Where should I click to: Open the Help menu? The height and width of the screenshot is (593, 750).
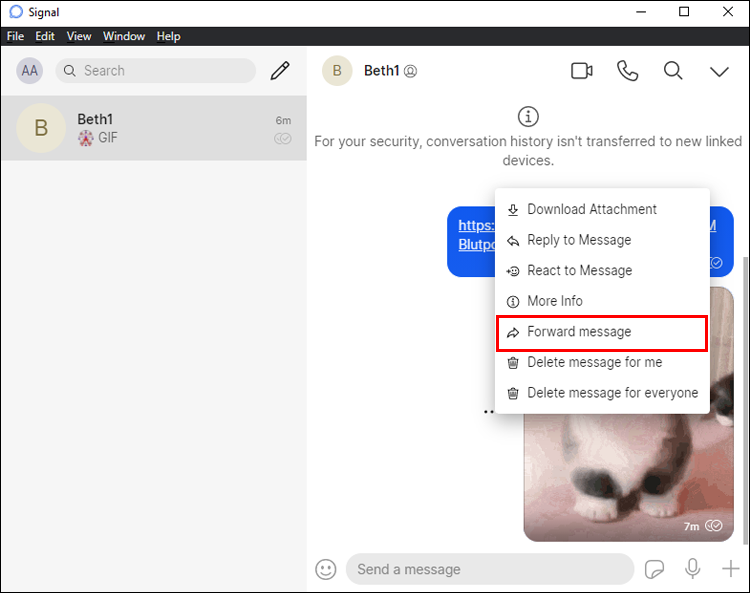point(168,36)
